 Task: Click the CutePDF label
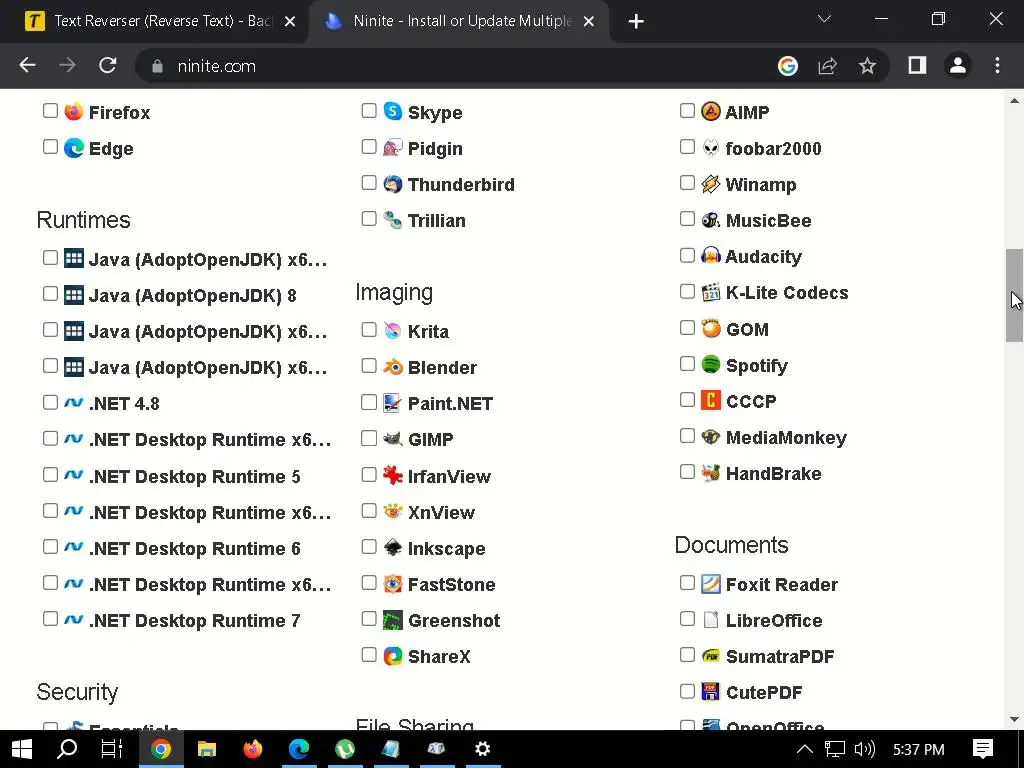pyautogui.click(x=764, y=692)
